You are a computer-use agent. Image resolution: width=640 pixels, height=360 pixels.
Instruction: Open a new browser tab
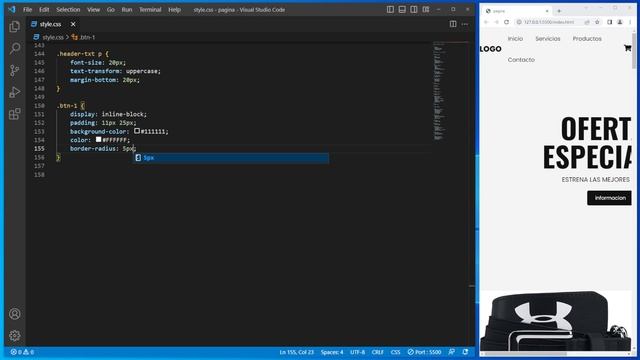(x=559, y=11)
